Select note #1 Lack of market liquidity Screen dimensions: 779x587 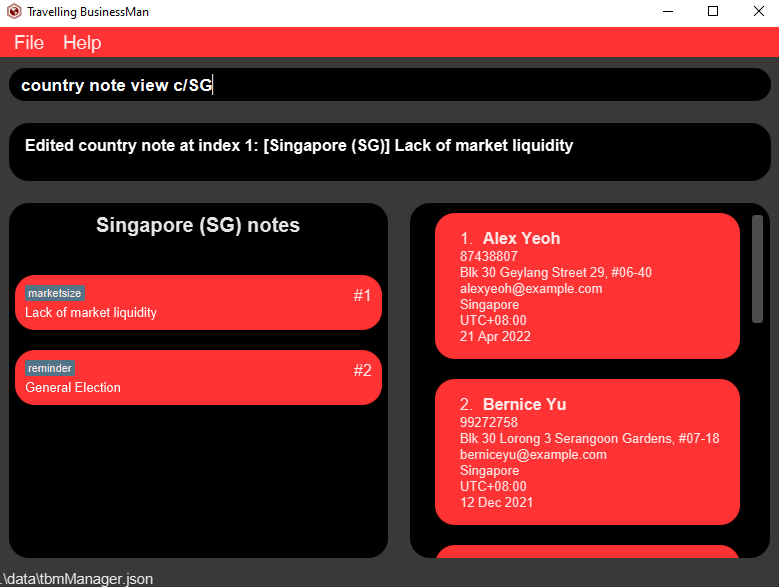pos(198,303)
